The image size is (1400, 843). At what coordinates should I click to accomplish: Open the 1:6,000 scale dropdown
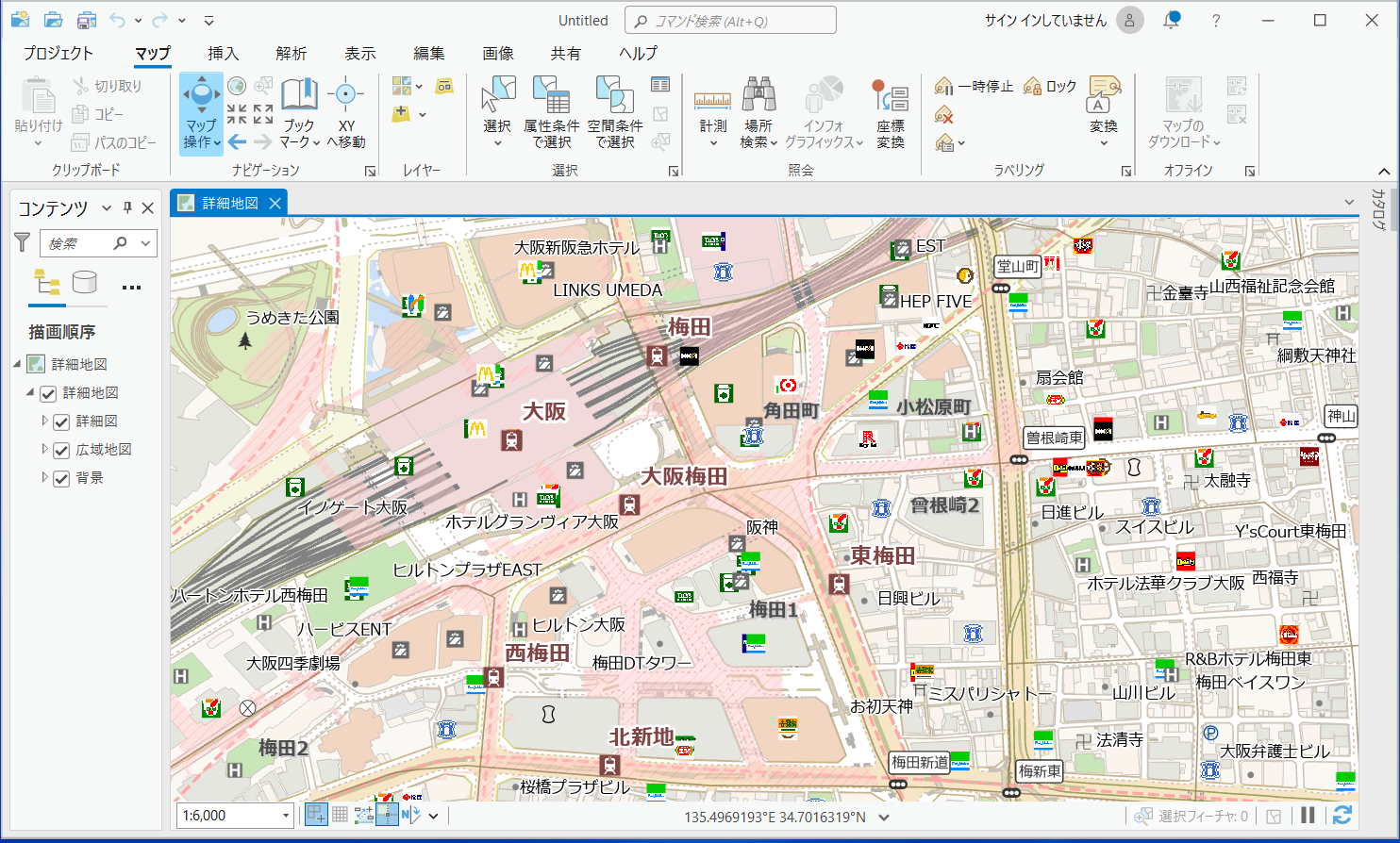[285, 816]
